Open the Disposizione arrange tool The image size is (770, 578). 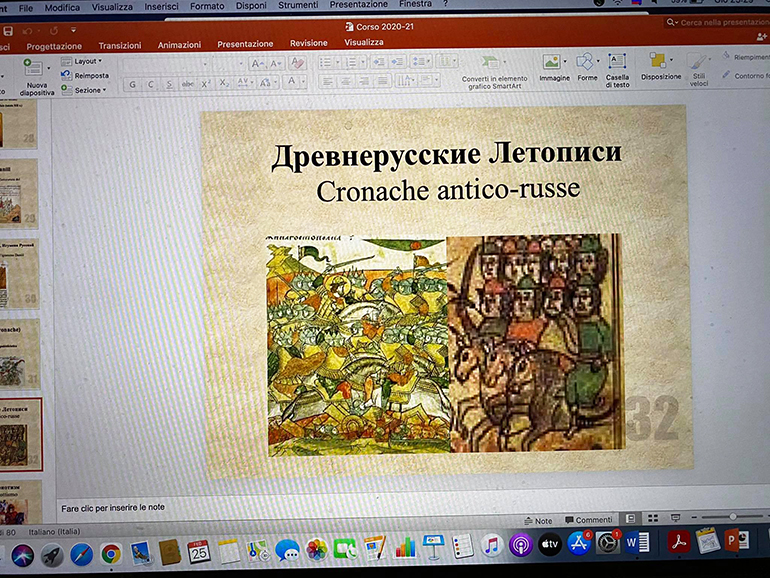pos(660,67)
